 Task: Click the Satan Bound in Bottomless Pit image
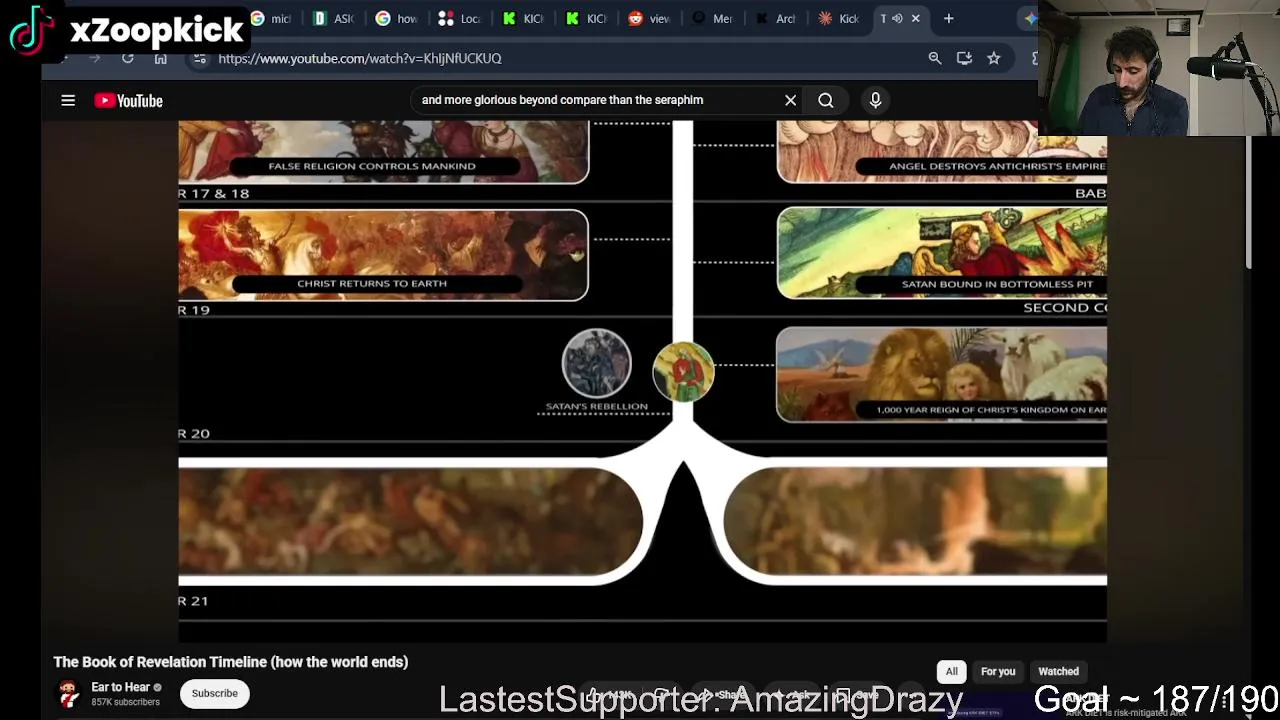click(942, 253)
